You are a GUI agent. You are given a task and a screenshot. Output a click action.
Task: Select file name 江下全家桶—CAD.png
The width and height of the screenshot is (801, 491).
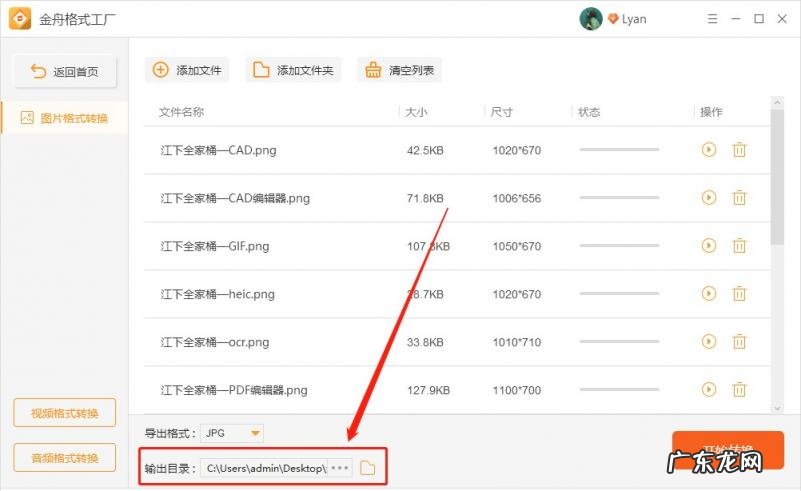(x=218, y=150)
